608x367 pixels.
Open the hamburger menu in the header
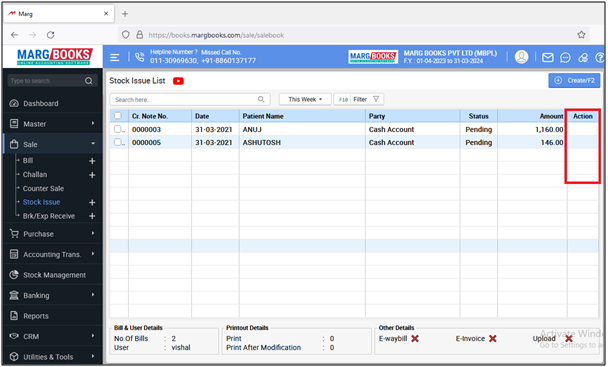pyautogui.click(x=114, y=57)
